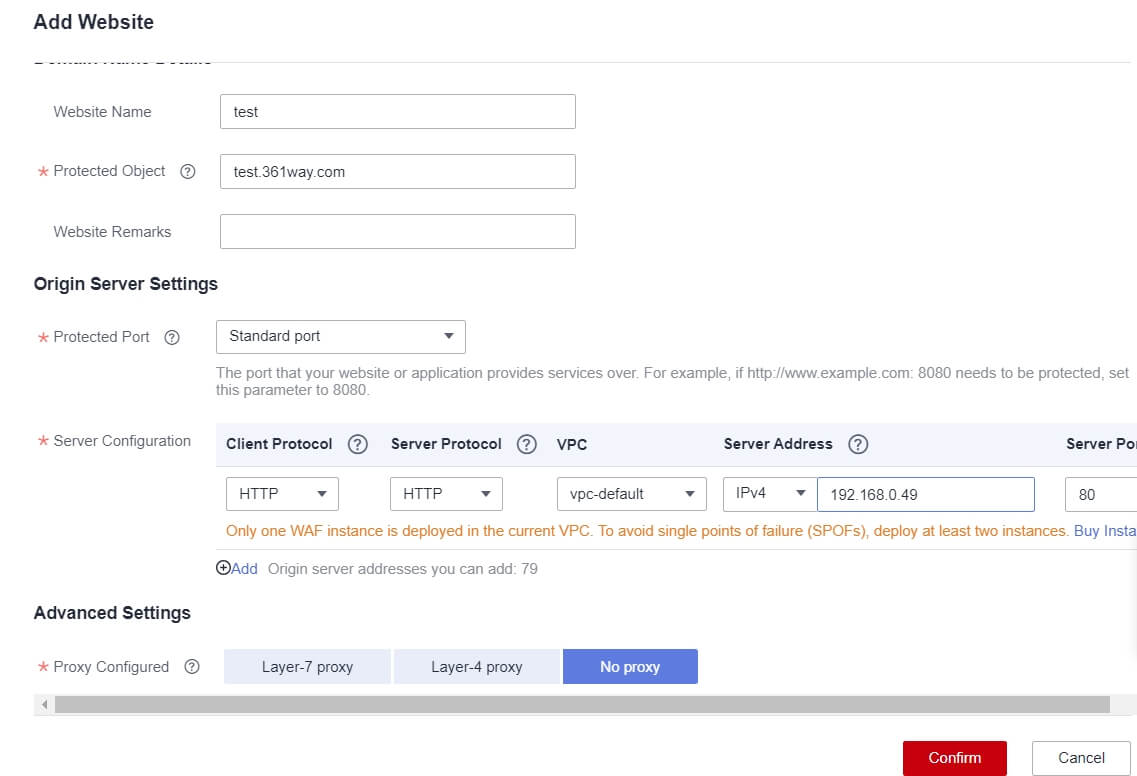
Task: Choose the No proxy option
Action: [x=630, y=666]
